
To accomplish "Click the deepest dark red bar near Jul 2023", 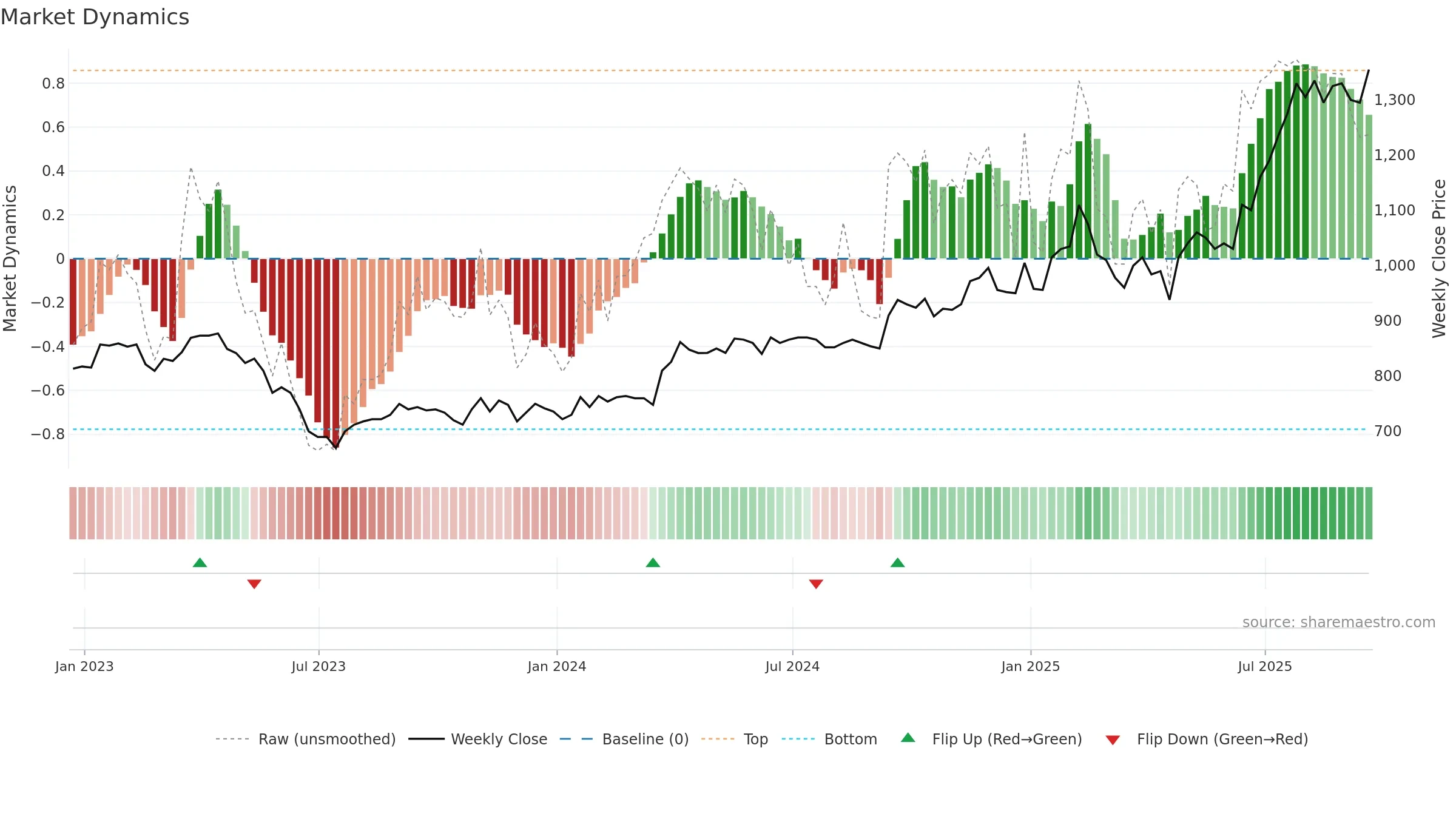I will [336, 353].
